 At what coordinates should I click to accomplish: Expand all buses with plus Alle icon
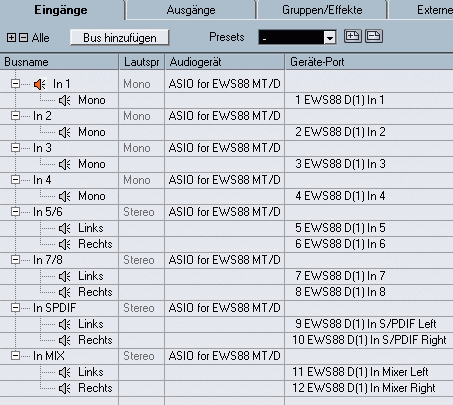point(11,37)
